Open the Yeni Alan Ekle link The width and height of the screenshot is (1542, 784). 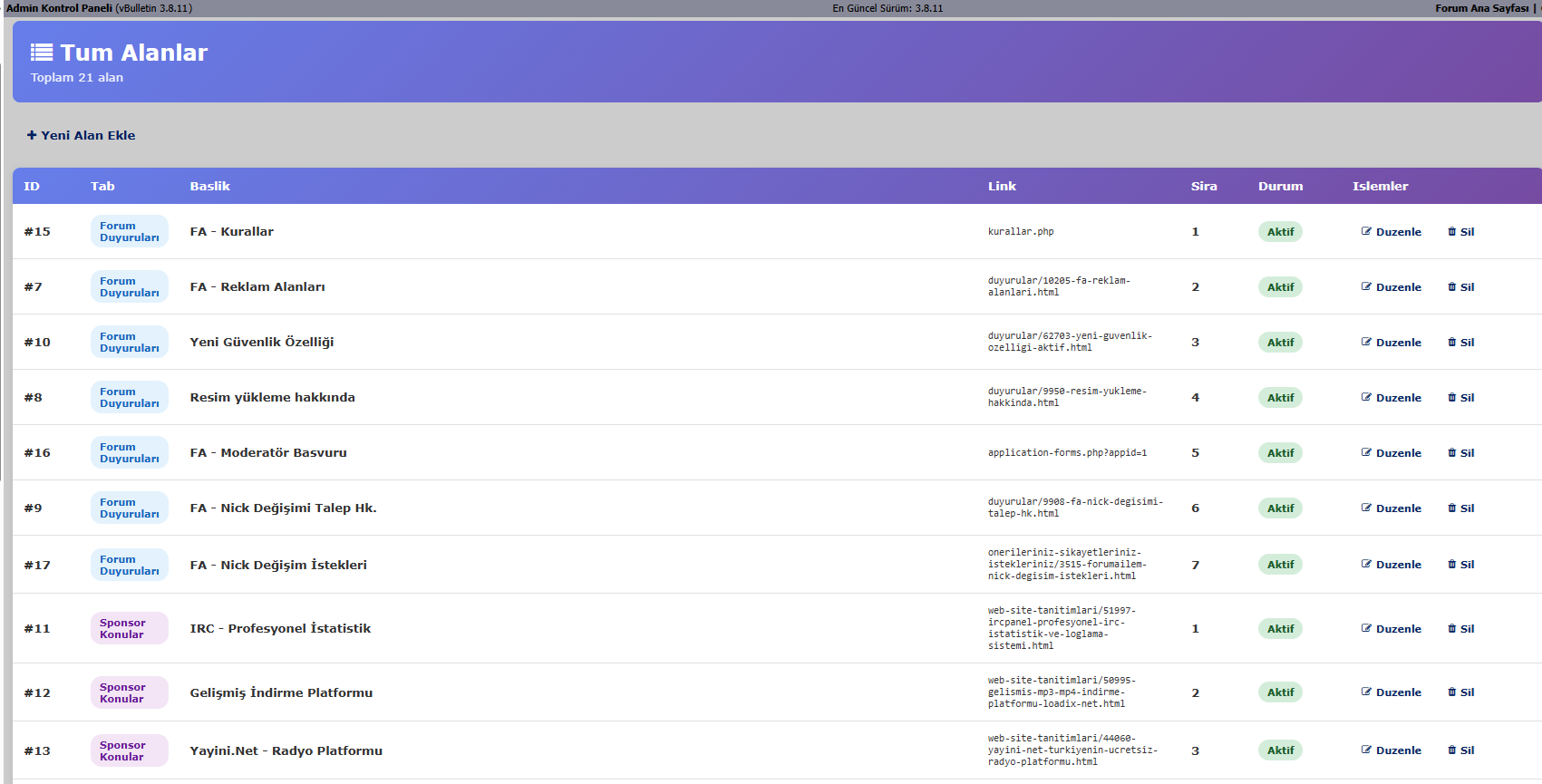[82, 135]
